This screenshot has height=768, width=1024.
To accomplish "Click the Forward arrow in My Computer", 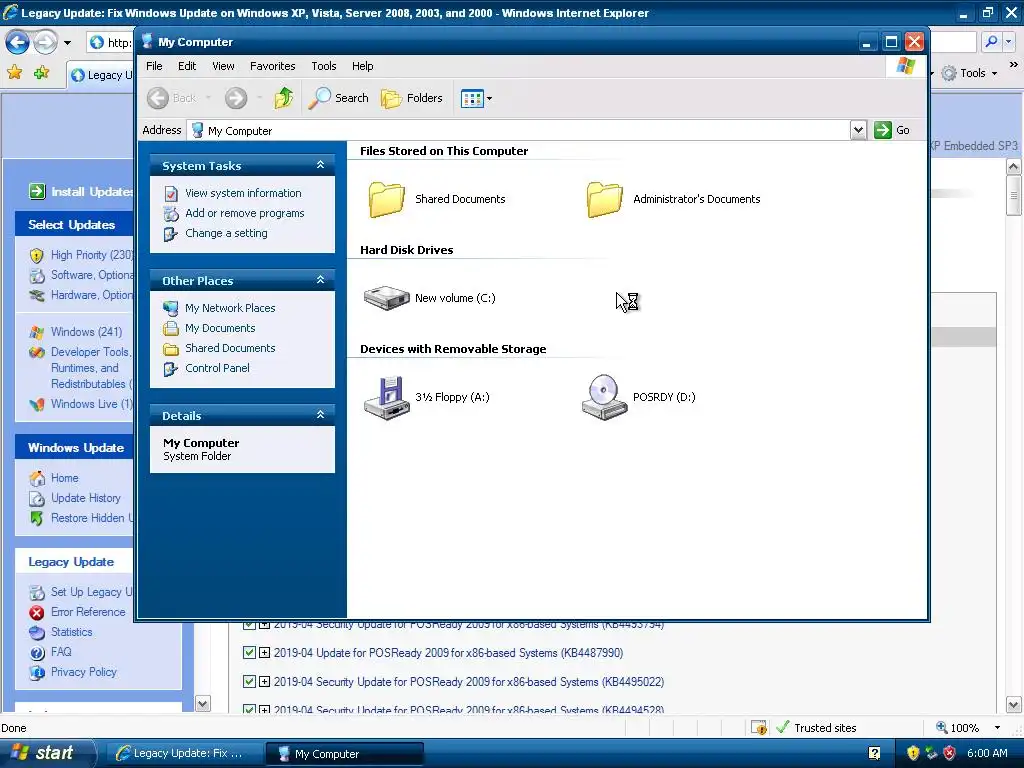I will point(236,98).
